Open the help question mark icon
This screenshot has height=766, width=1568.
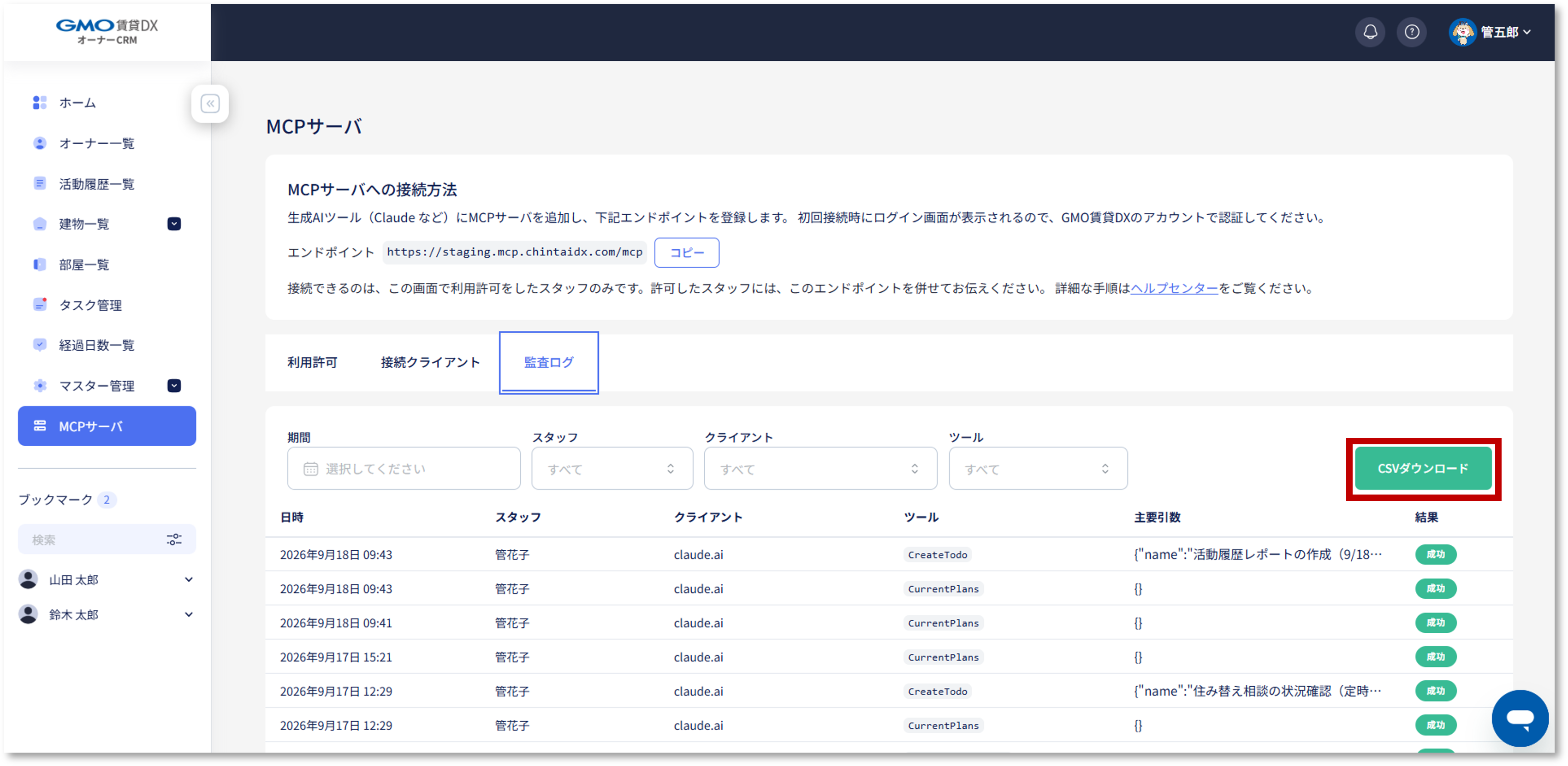(x=1412, y=32)
